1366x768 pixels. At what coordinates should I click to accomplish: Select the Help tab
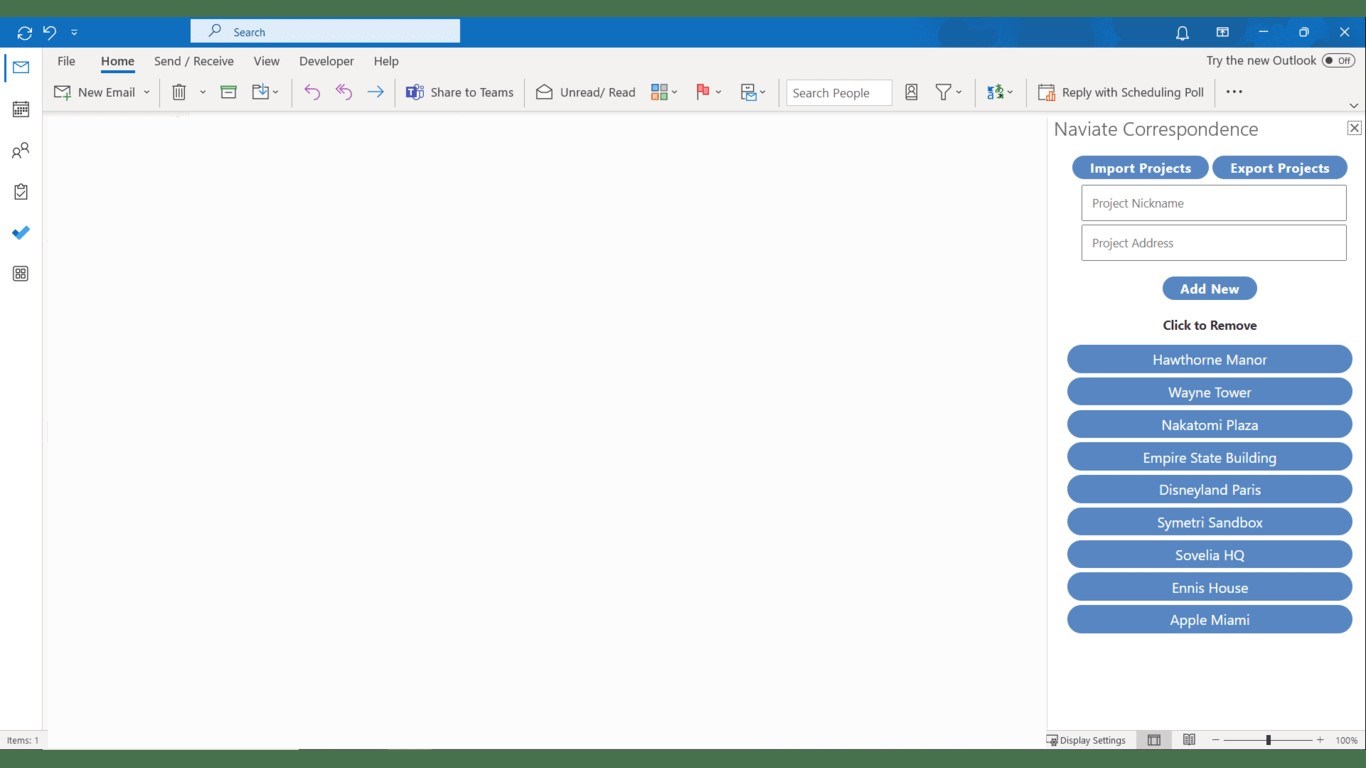click(x=386, y=61)
